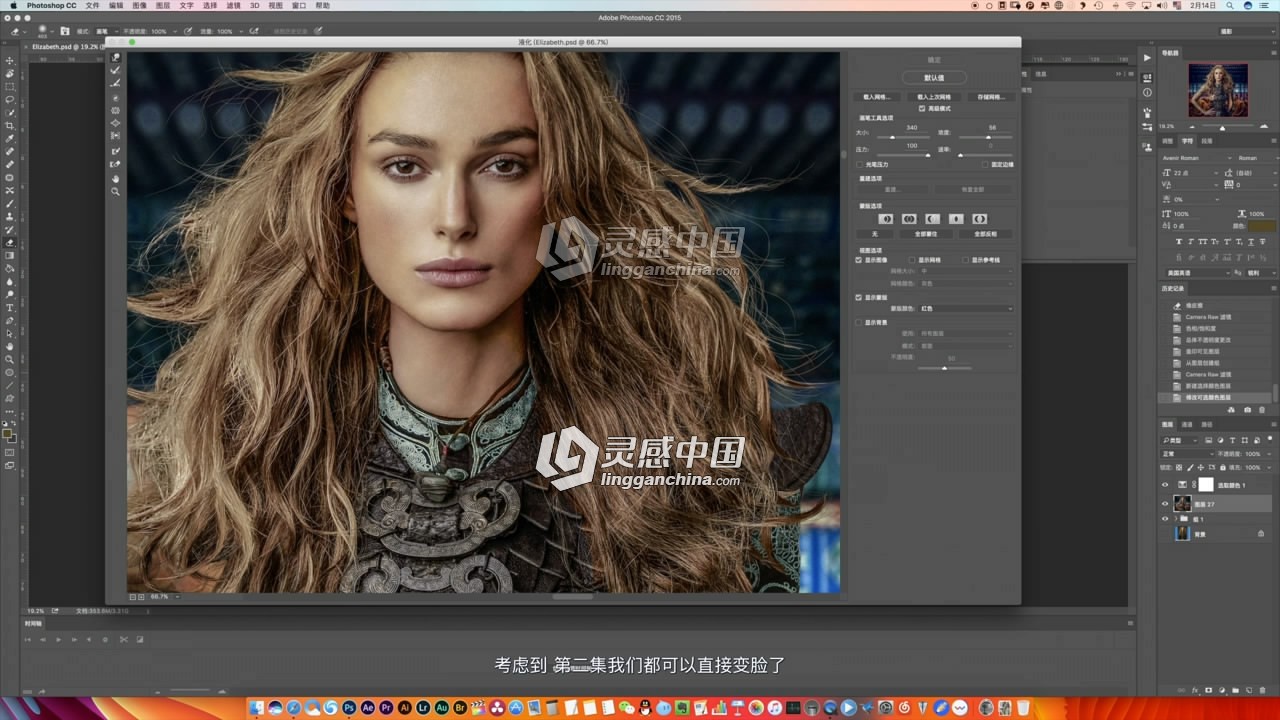Click the Invert All button
1280x720 pixels.
coord(987,234)
